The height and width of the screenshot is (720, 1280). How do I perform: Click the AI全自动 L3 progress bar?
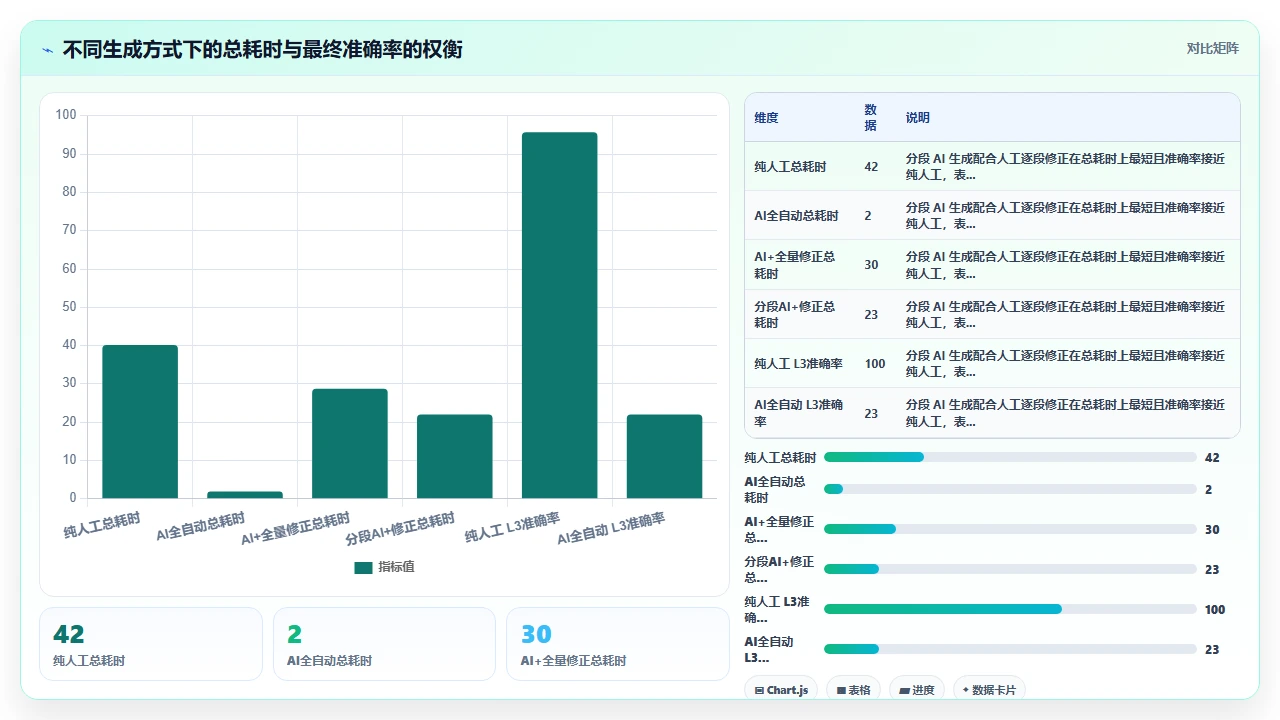(1010, 649)
